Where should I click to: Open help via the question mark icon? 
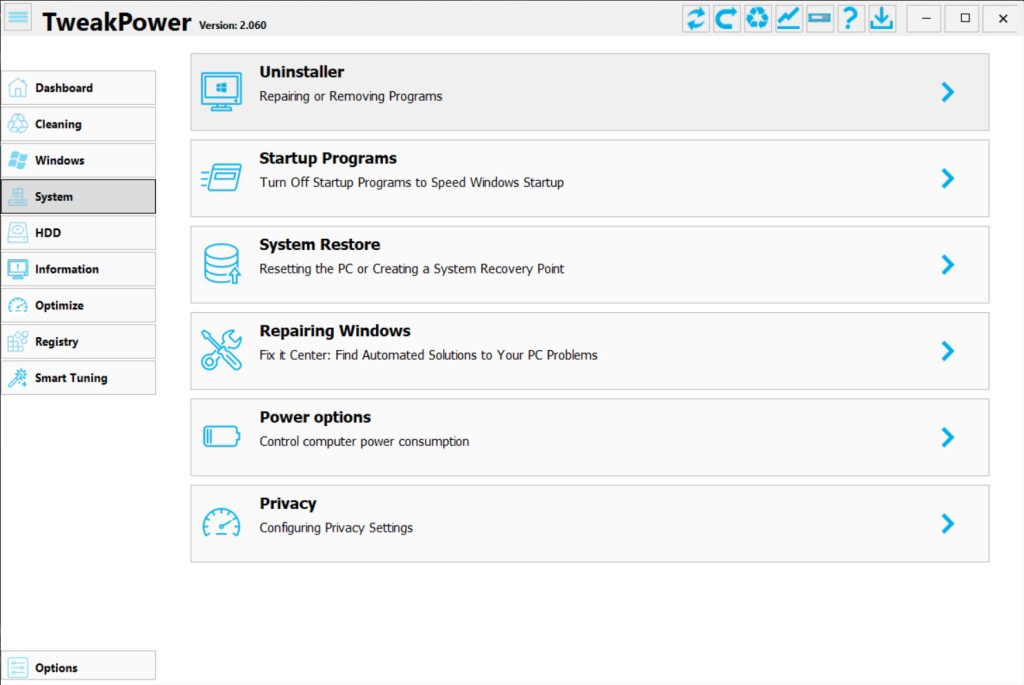850,18
